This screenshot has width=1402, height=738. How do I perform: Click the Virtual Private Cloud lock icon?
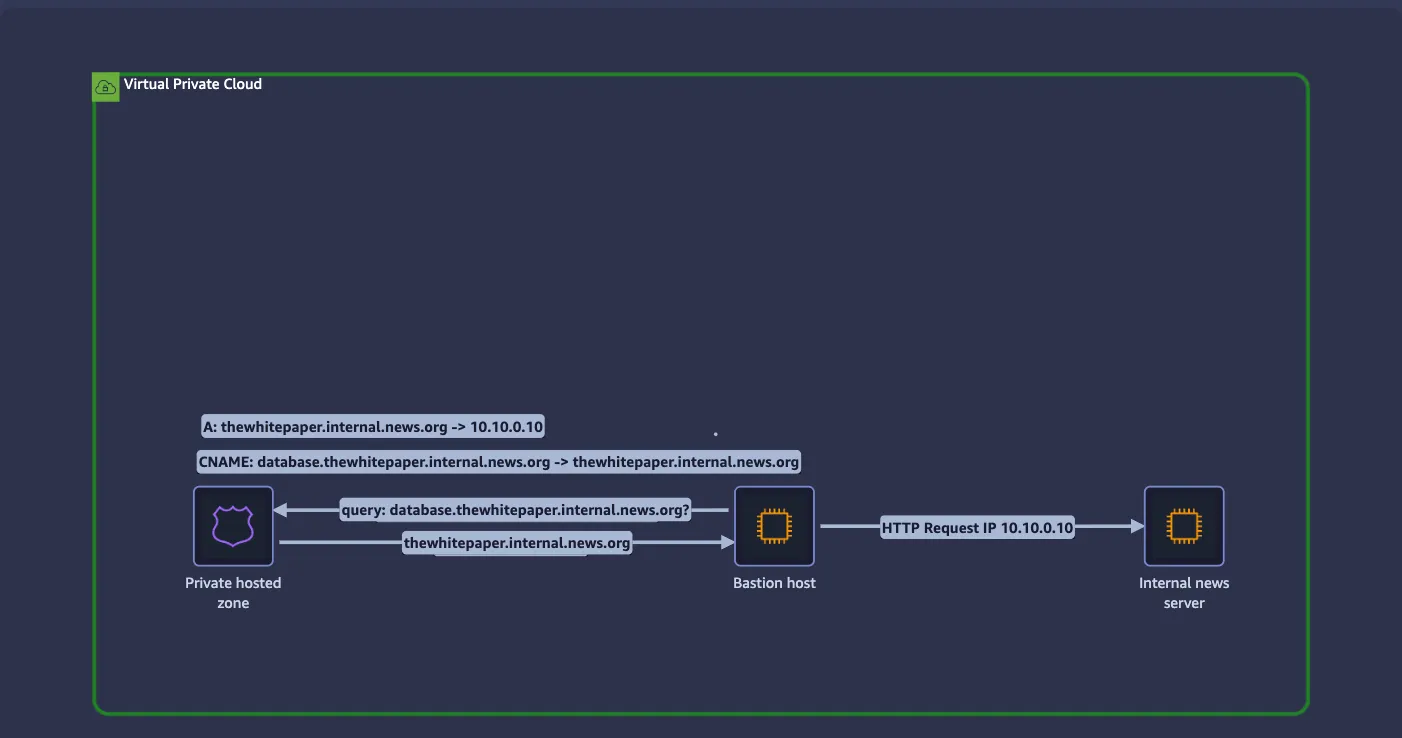click(x=105, y=87)
